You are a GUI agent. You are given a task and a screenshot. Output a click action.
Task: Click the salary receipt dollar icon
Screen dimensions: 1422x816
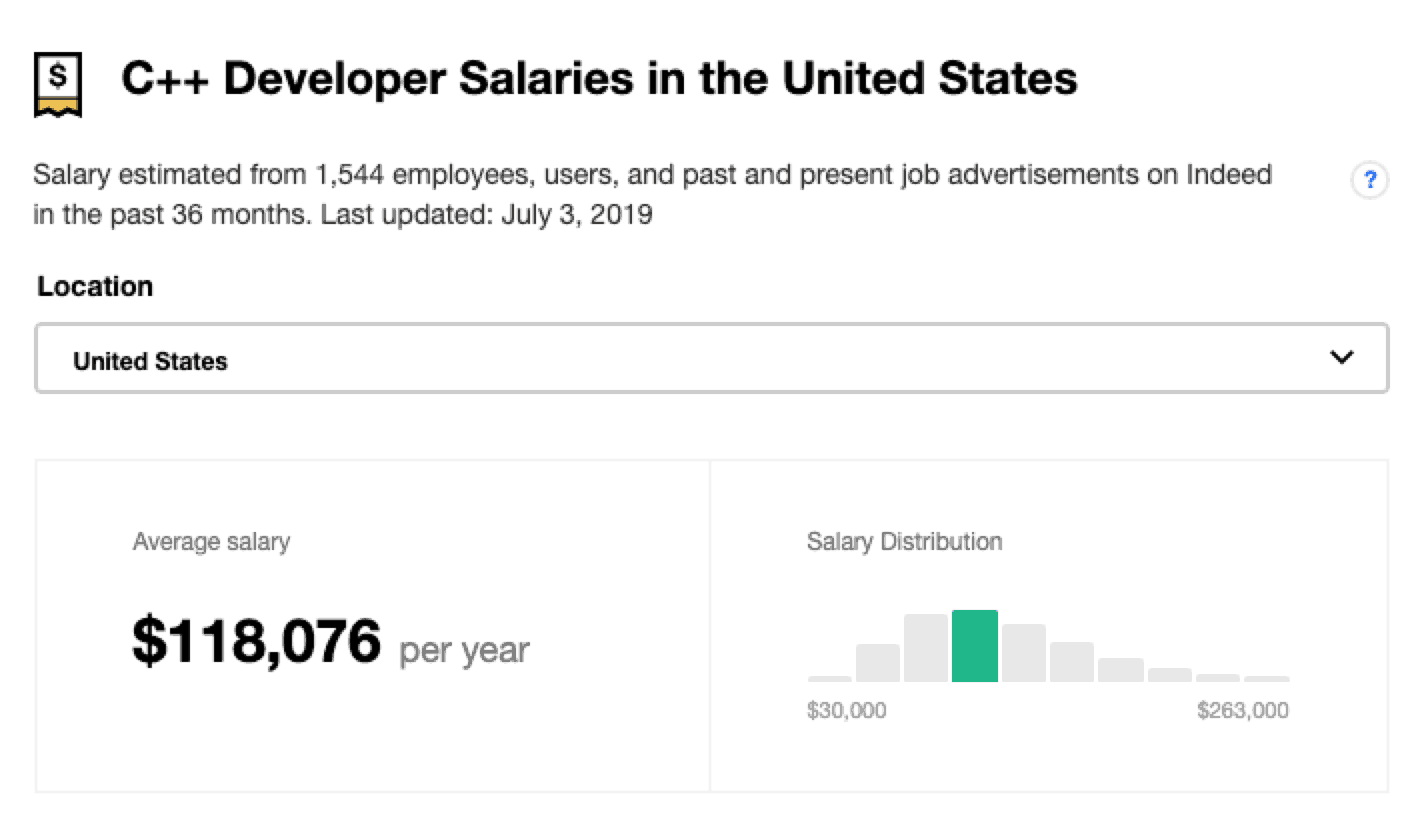pyautogui.click(x=57, y=85)
